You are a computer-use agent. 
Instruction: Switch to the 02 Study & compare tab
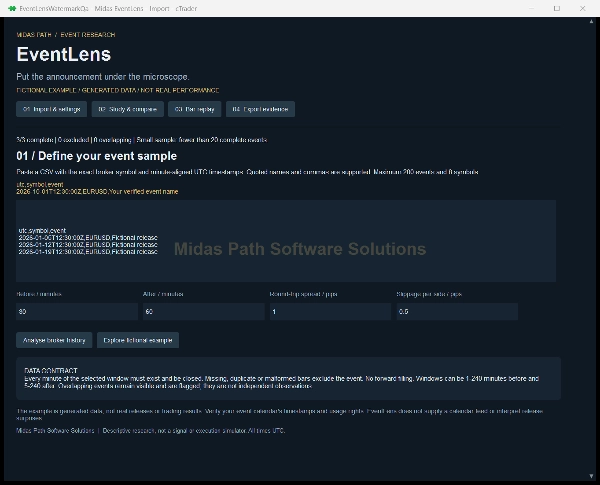tap(127, 109)
